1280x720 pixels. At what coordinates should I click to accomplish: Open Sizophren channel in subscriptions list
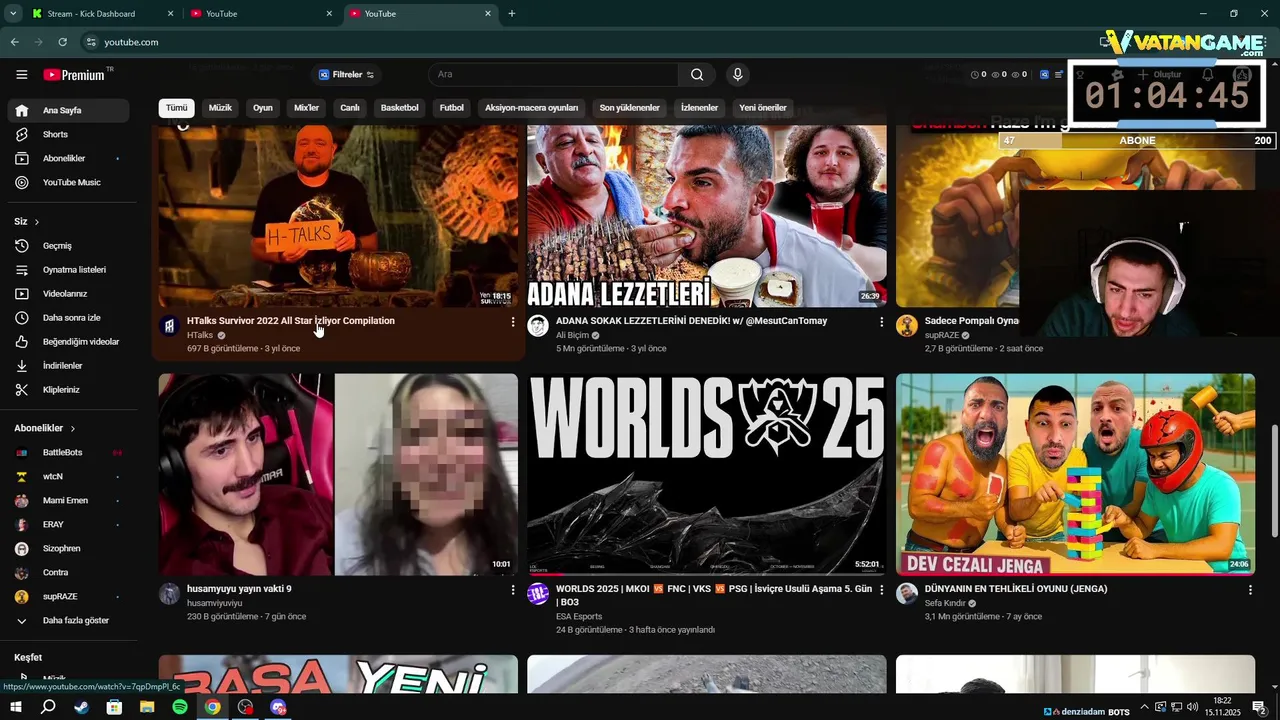(x=68, y=549)
